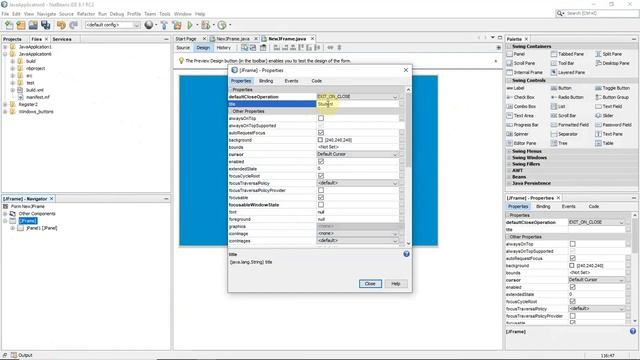
Task: Click the help icon in Properties dialog
Action: pyautogui.click(x=406, y=254)
